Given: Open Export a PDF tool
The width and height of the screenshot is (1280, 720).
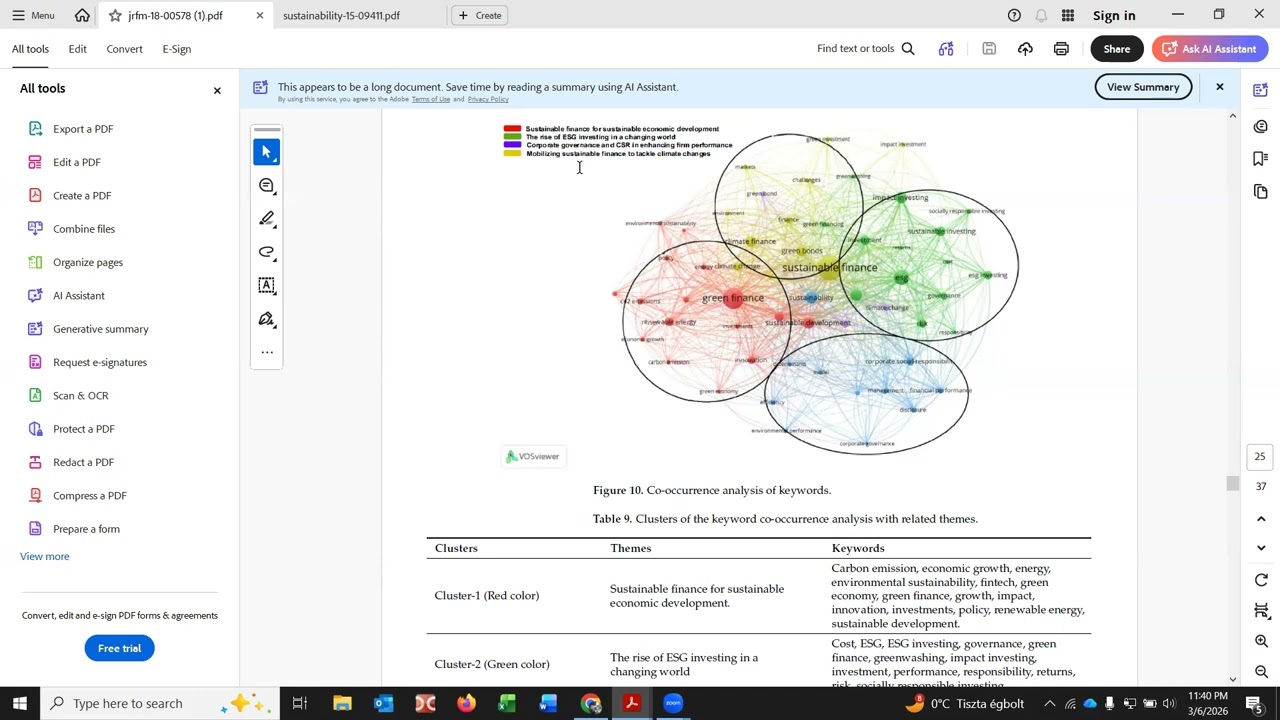Looking at the screenshot, I should tap(83, 129).
